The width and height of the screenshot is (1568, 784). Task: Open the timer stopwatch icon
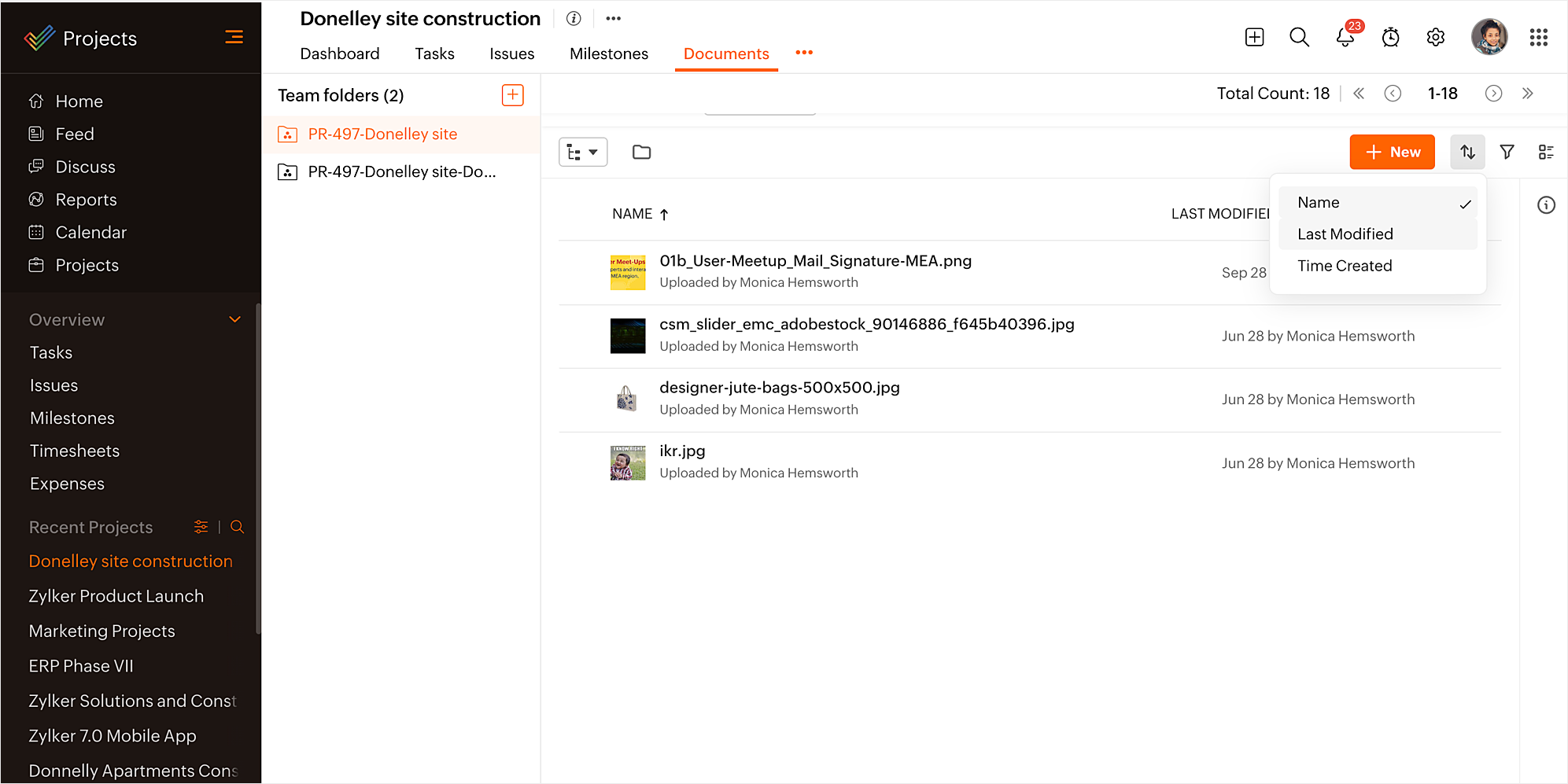click(x=1390, y=37)
